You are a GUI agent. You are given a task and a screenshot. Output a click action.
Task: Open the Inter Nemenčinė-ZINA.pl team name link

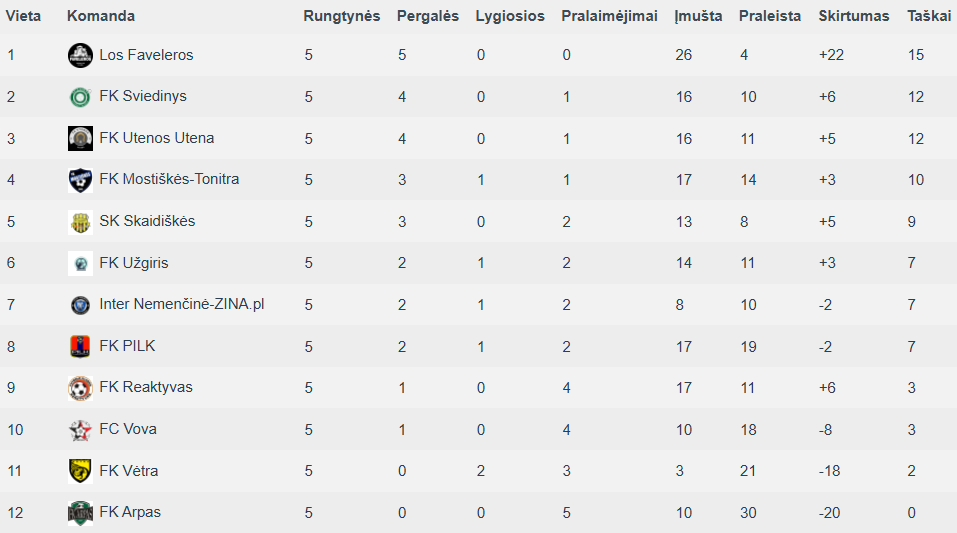182,304
